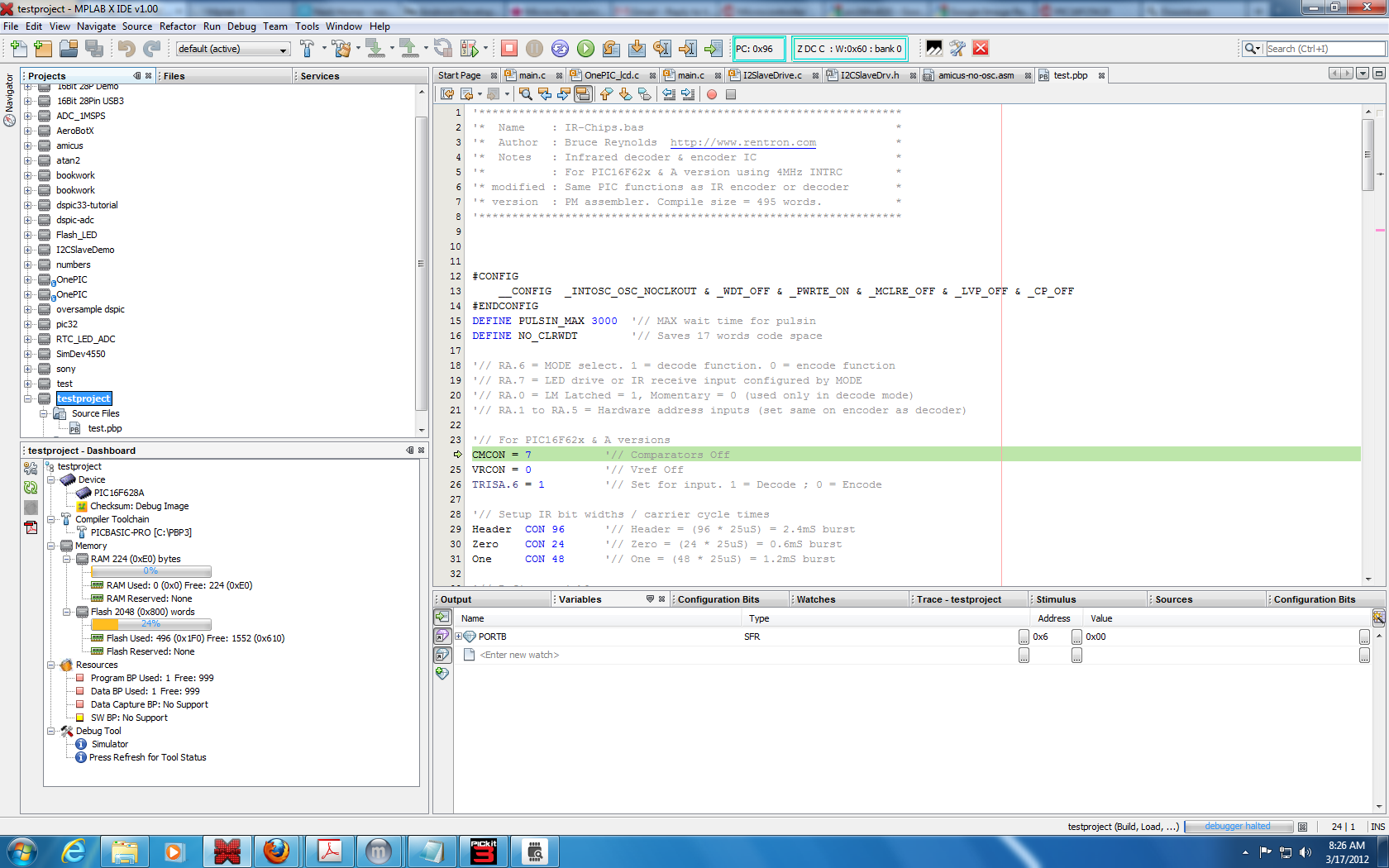Open Firefox from the Windows taskbar
Viewport: 1389px width, 868px height.
point(276,851)
